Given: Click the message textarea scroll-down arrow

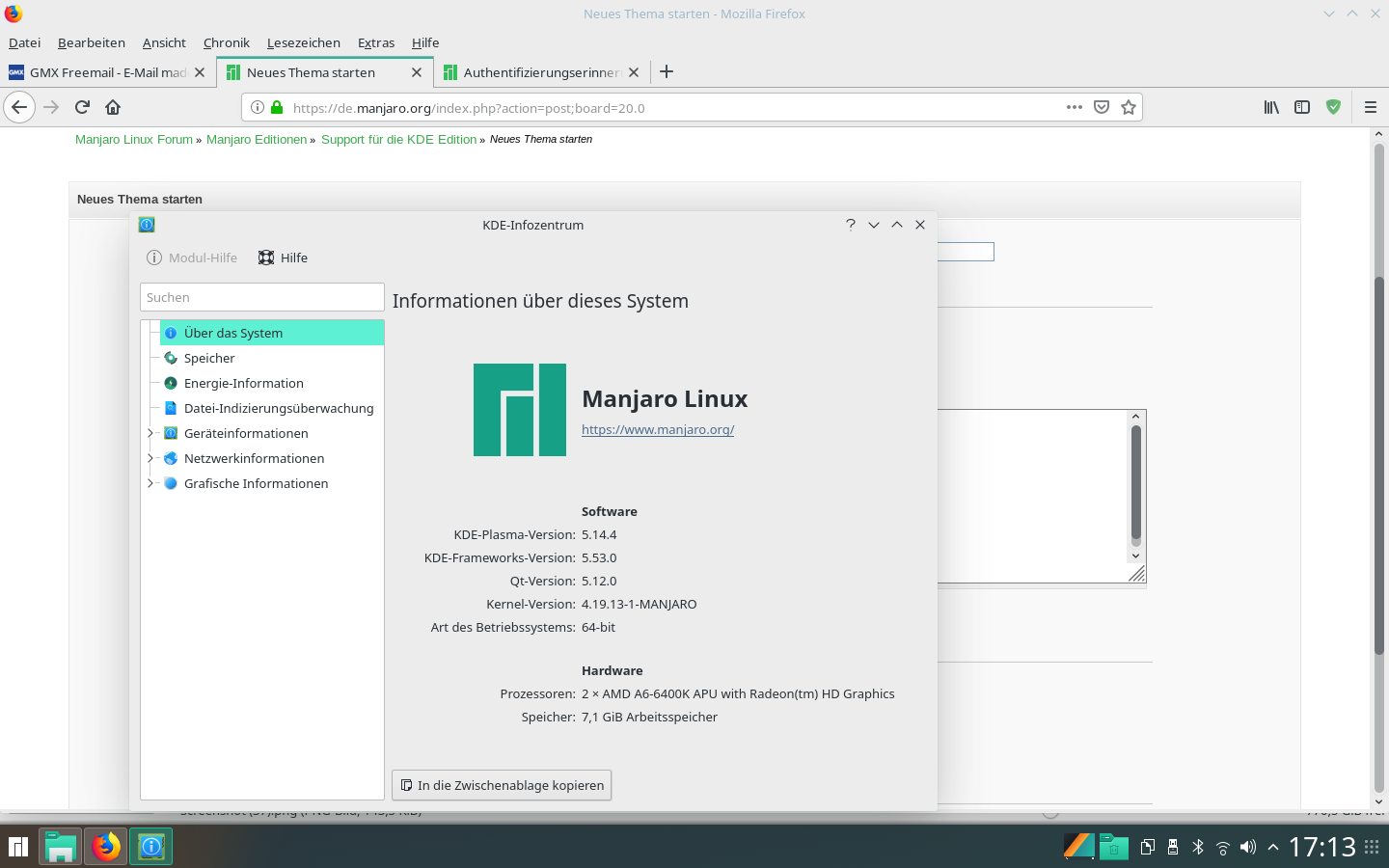Looking at the screenshot, I should tap(1135, 556).
